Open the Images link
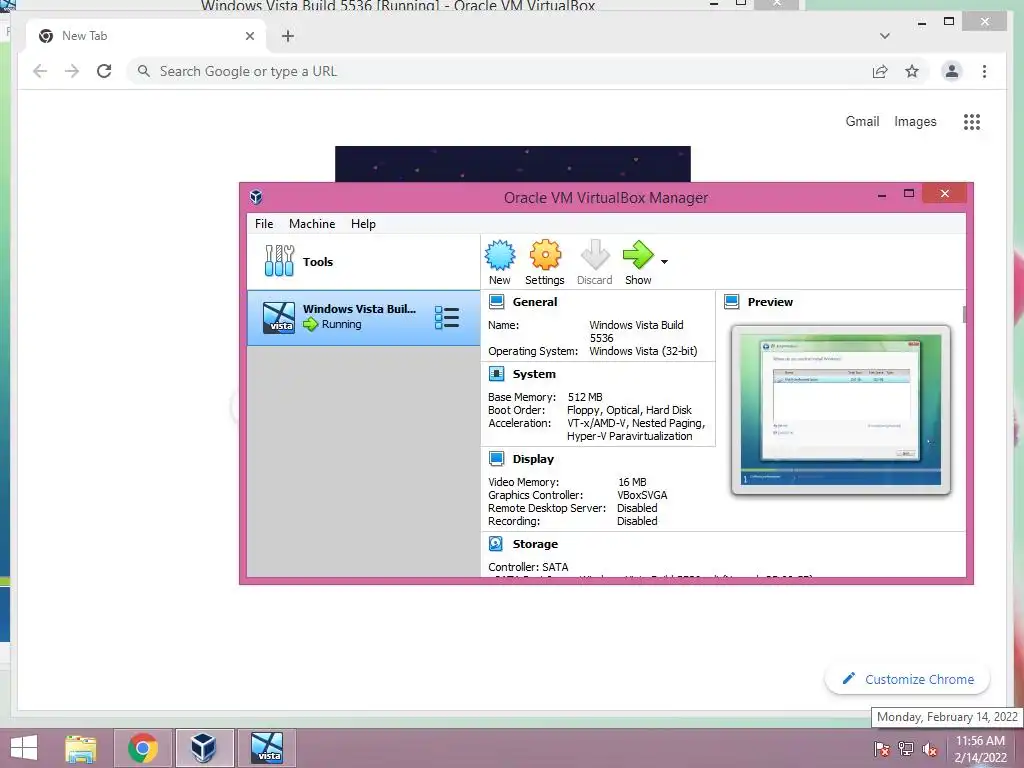 (915, 121)
